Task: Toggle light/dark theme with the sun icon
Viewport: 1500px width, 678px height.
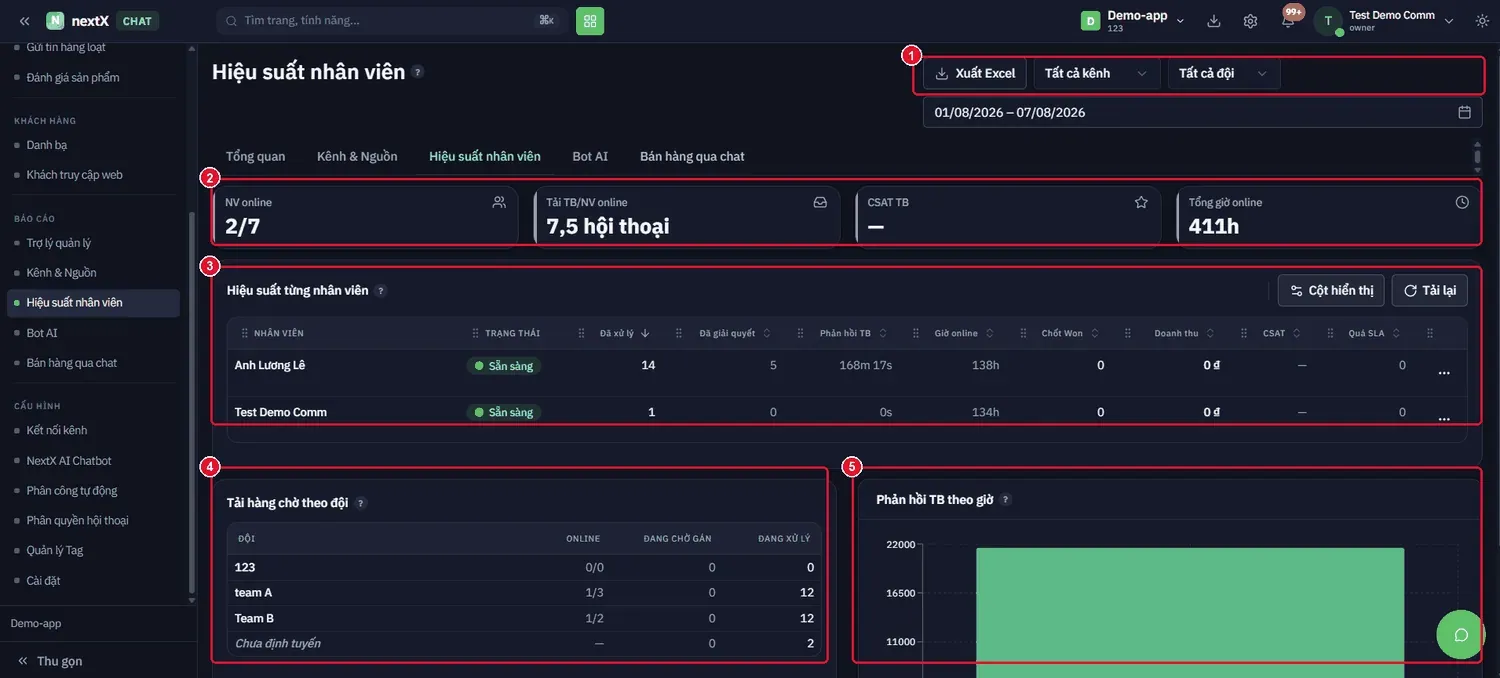Action: click(1482, 21)
